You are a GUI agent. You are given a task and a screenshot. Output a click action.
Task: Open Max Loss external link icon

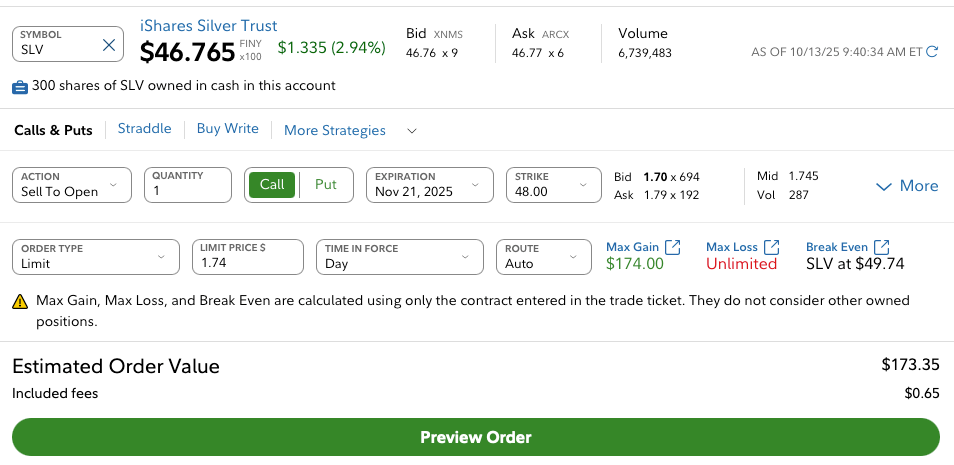click(772, 247)
